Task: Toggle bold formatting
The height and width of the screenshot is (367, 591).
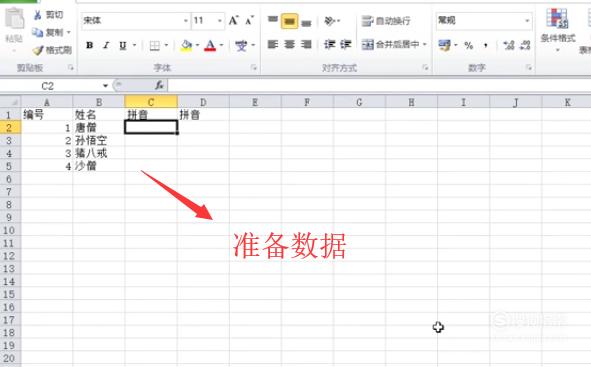Action: pyautogui.click(x=89, y=45)
